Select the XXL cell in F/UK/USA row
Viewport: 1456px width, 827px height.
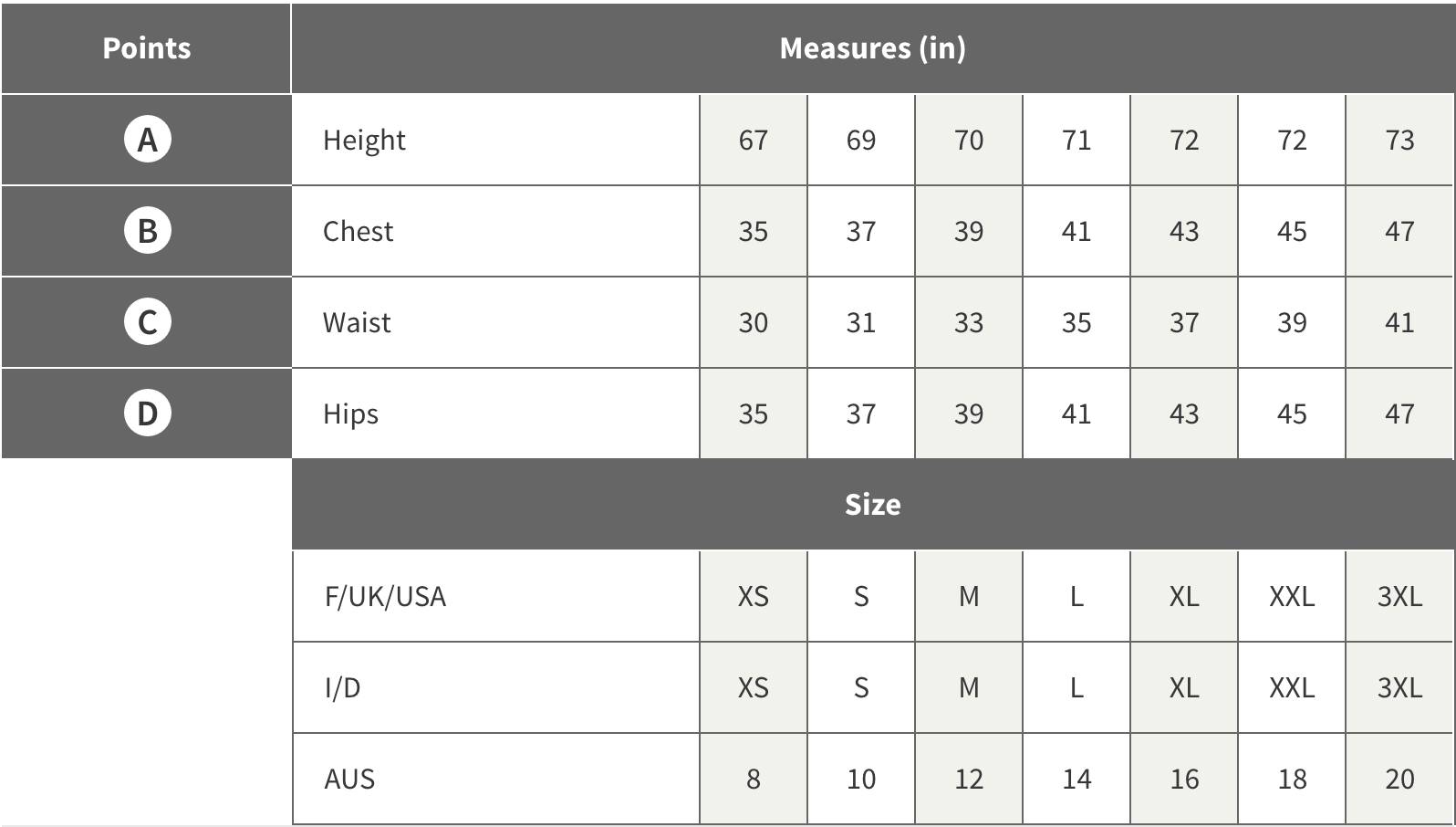(1292, 596)
